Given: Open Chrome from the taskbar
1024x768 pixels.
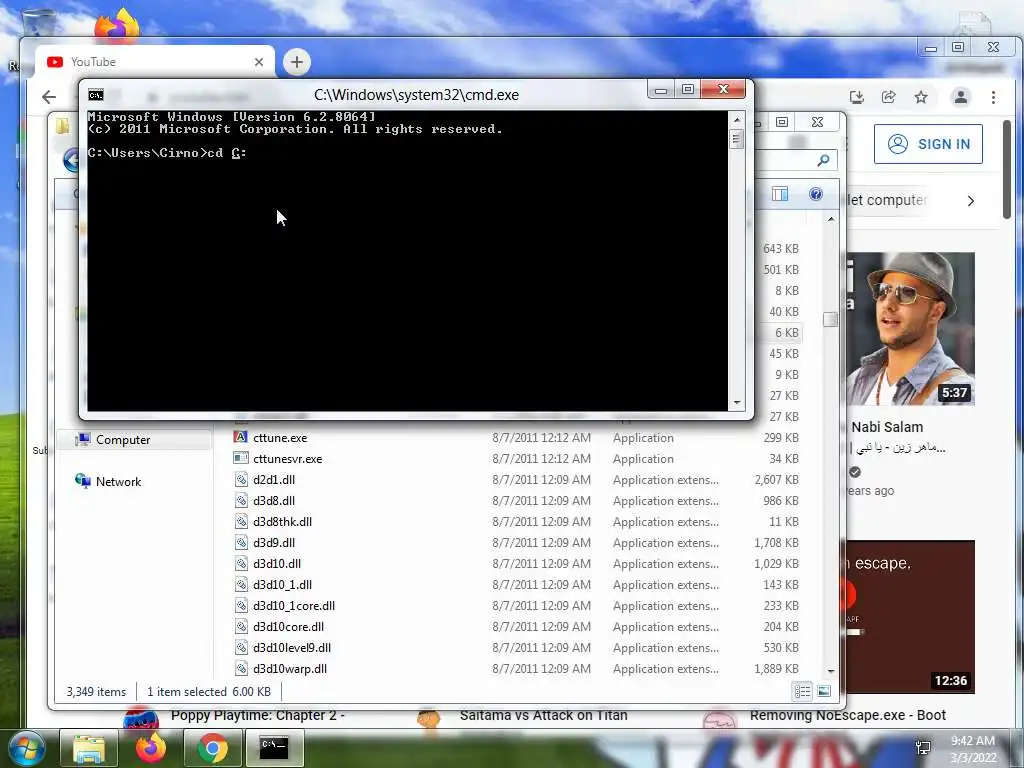Looking at the screenshot, I should click(212, 748).
